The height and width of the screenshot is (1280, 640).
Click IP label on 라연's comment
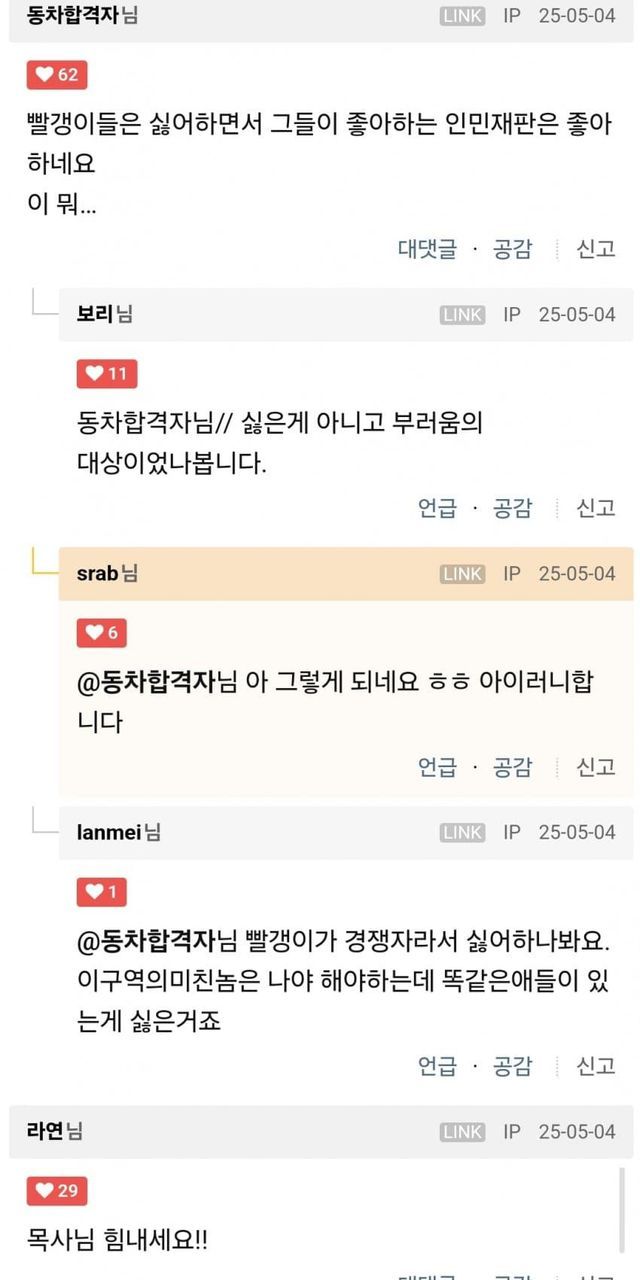(512, 1132)
